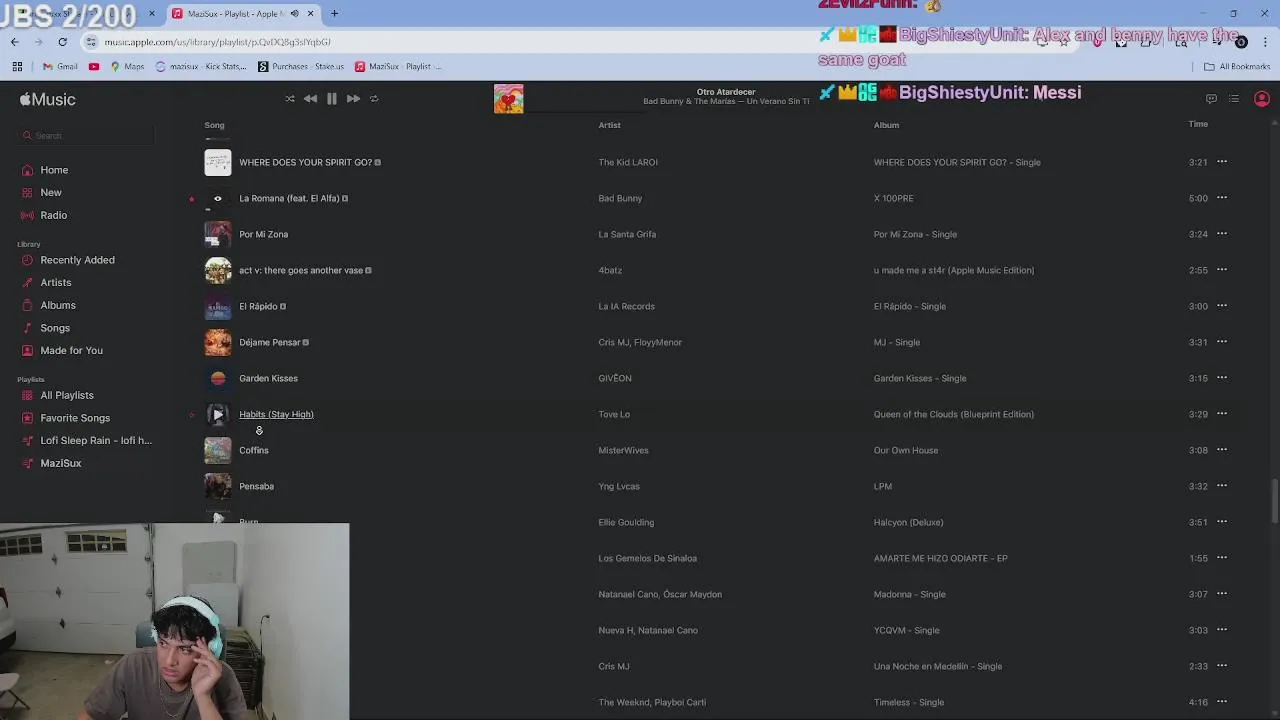1280x720 pixels.
Task: Click the playlist vertical scrollbar
Action: [x=1274, y=500]
